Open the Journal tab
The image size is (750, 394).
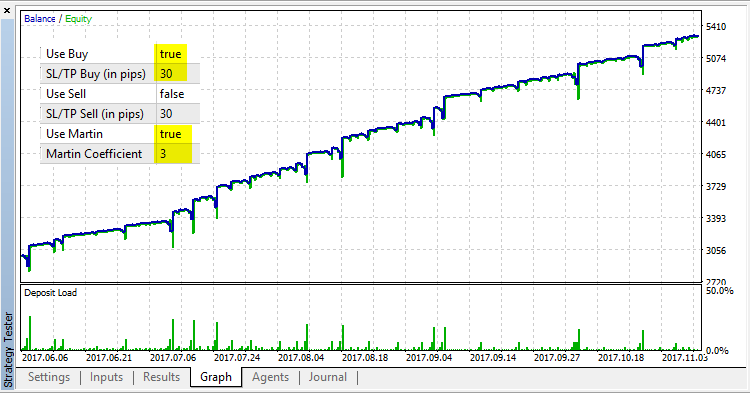[328, 377]
